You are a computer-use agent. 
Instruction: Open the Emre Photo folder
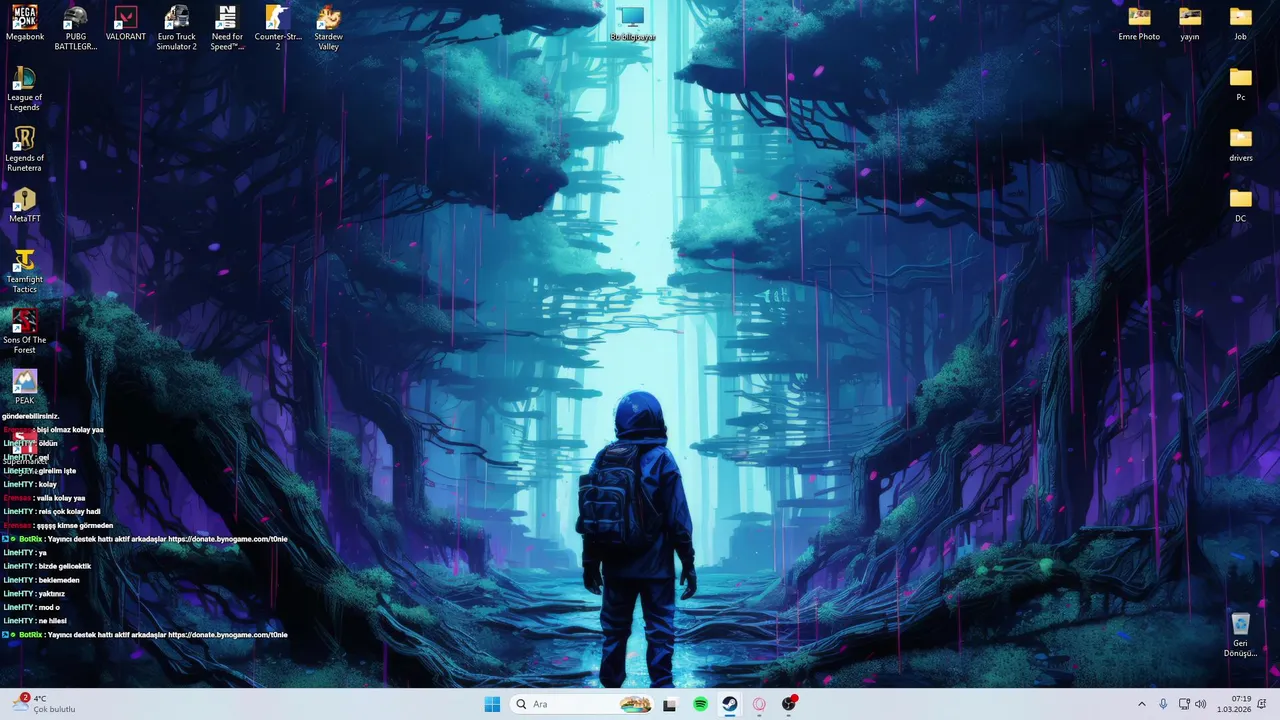pyautogui.click(x=1139, y=24)
